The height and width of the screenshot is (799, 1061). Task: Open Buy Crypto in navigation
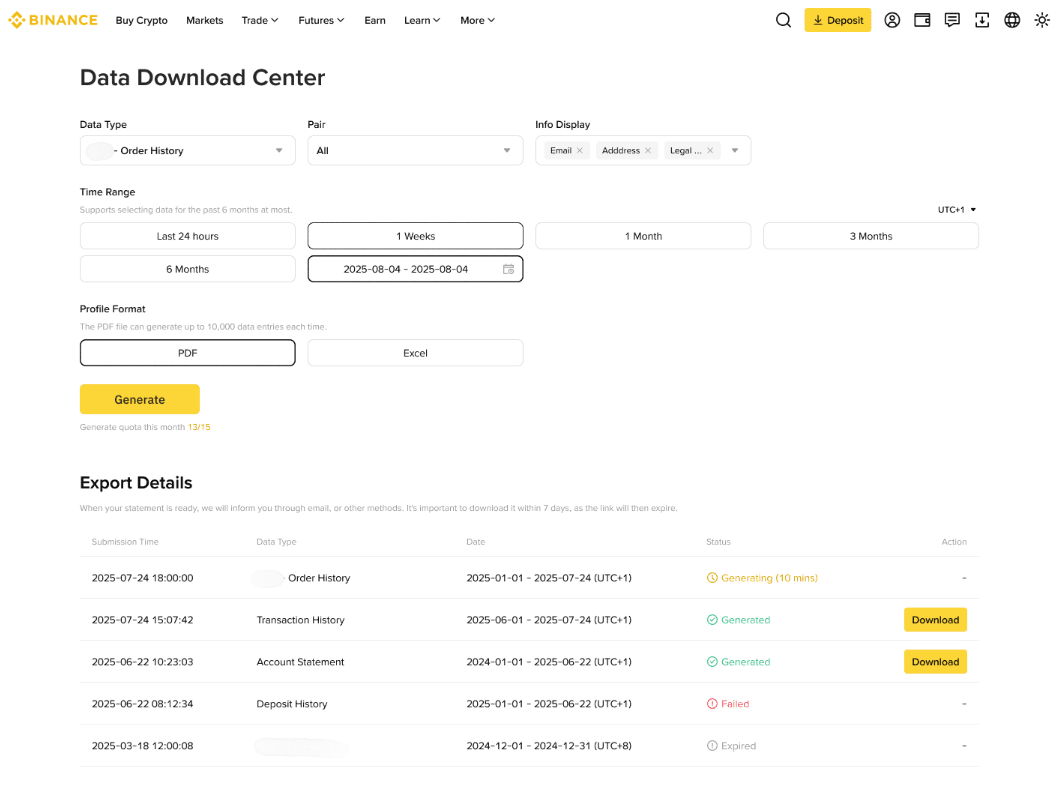141,20
